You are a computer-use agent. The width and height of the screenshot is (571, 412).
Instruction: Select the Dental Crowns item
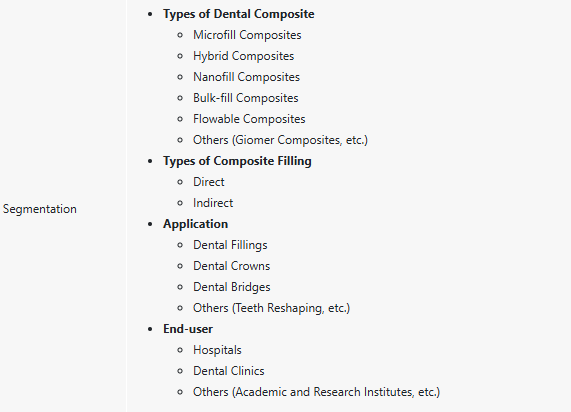[x=232, y=266]
